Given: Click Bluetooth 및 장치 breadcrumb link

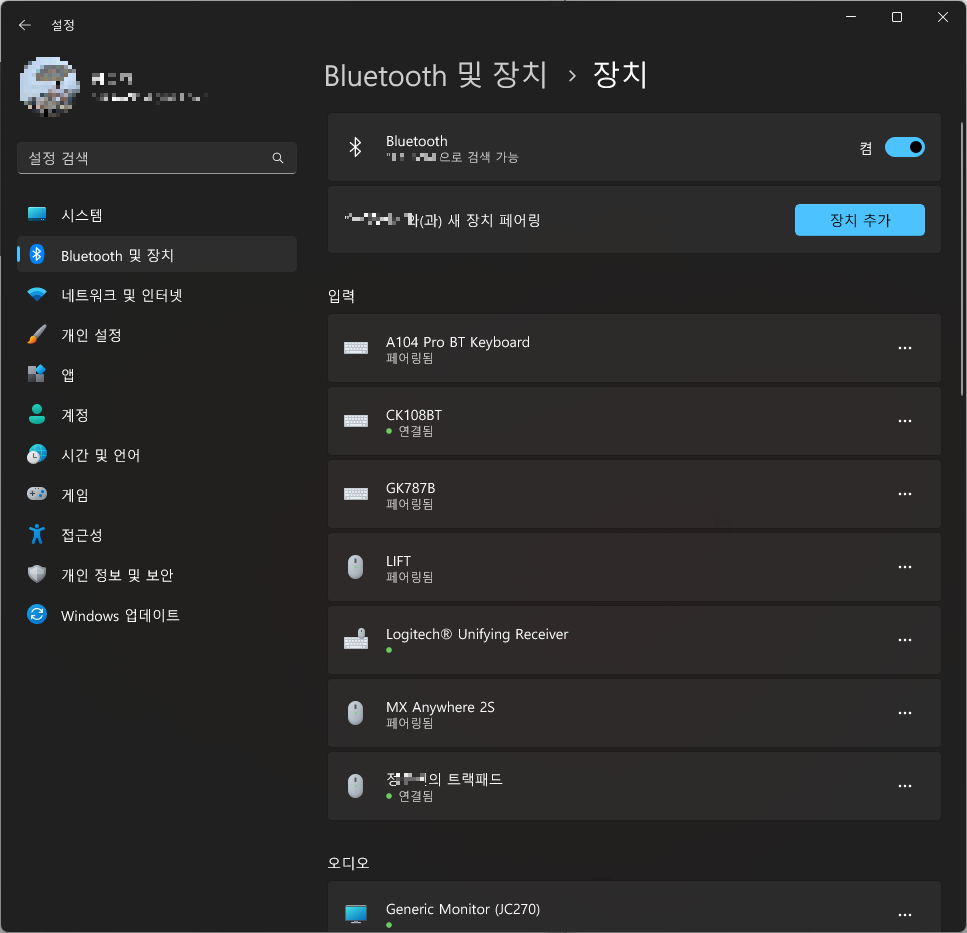Looking at the screenshot, I should click(x=435, y=75).
